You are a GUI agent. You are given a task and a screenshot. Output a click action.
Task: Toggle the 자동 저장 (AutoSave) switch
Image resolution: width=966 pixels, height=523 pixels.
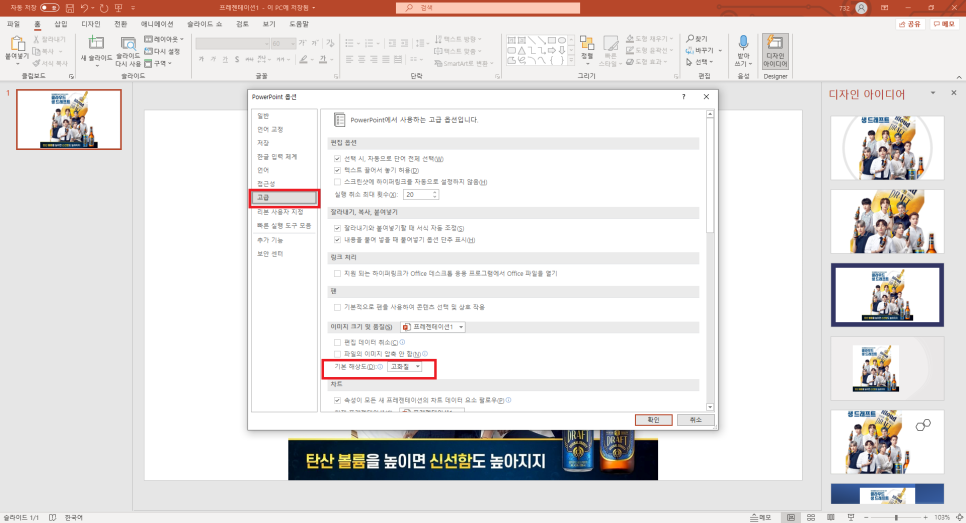49,8
